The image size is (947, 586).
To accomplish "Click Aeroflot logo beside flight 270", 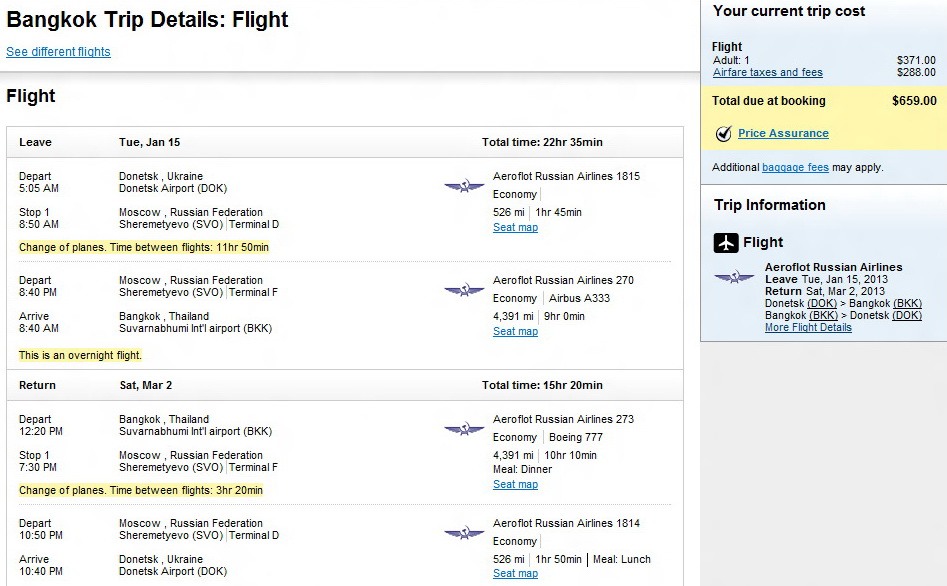I will (464, 290).
